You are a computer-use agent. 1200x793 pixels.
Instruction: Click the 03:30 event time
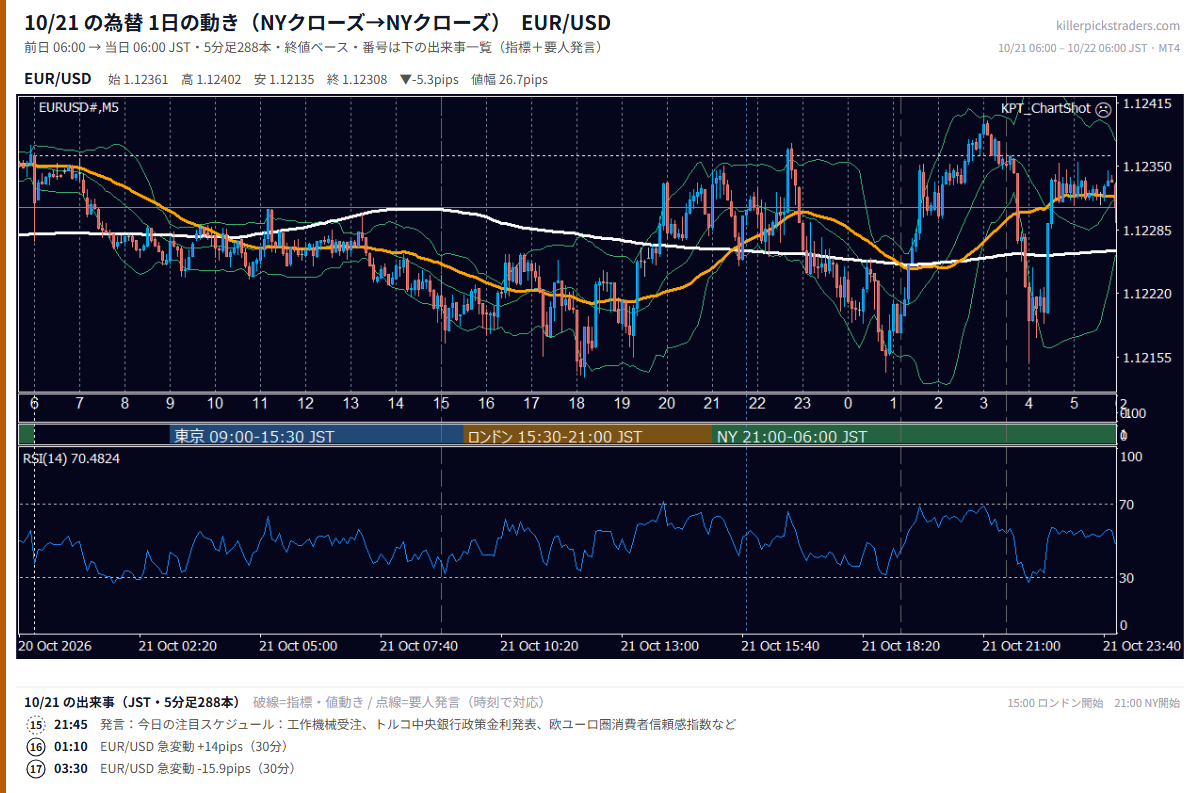[71, 769]
